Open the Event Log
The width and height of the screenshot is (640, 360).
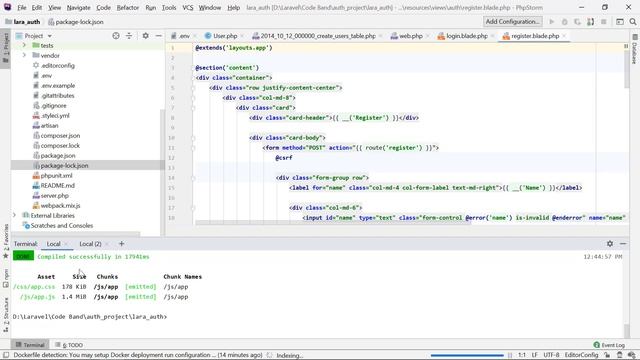[x=609, y=345]
